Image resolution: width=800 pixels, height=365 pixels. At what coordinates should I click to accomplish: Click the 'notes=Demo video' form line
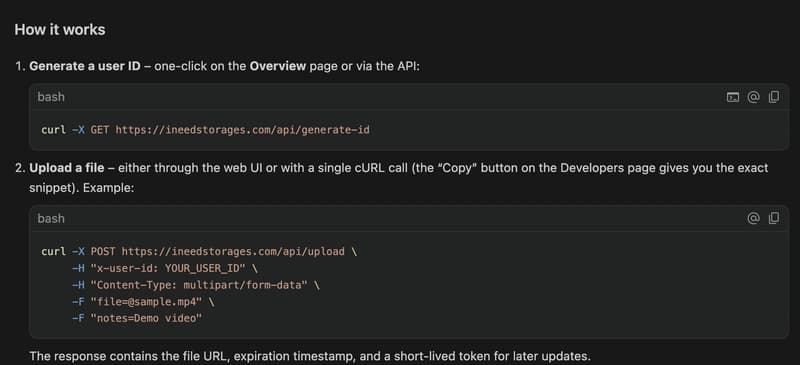click(x=137, y=319)
